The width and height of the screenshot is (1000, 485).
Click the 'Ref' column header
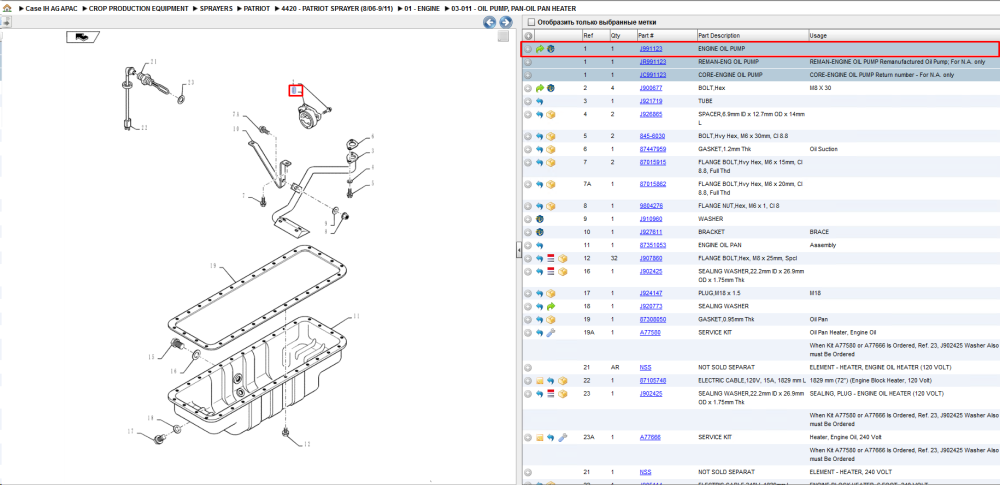[x=595, y=36]
